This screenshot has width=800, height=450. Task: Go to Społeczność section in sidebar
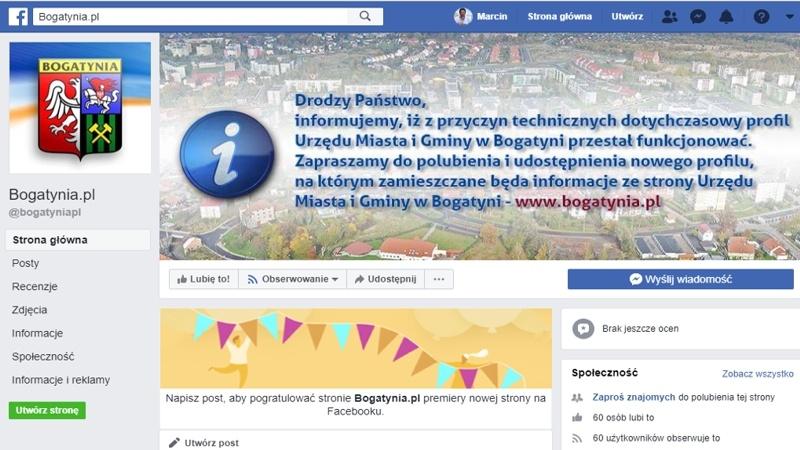coord(43,357)
